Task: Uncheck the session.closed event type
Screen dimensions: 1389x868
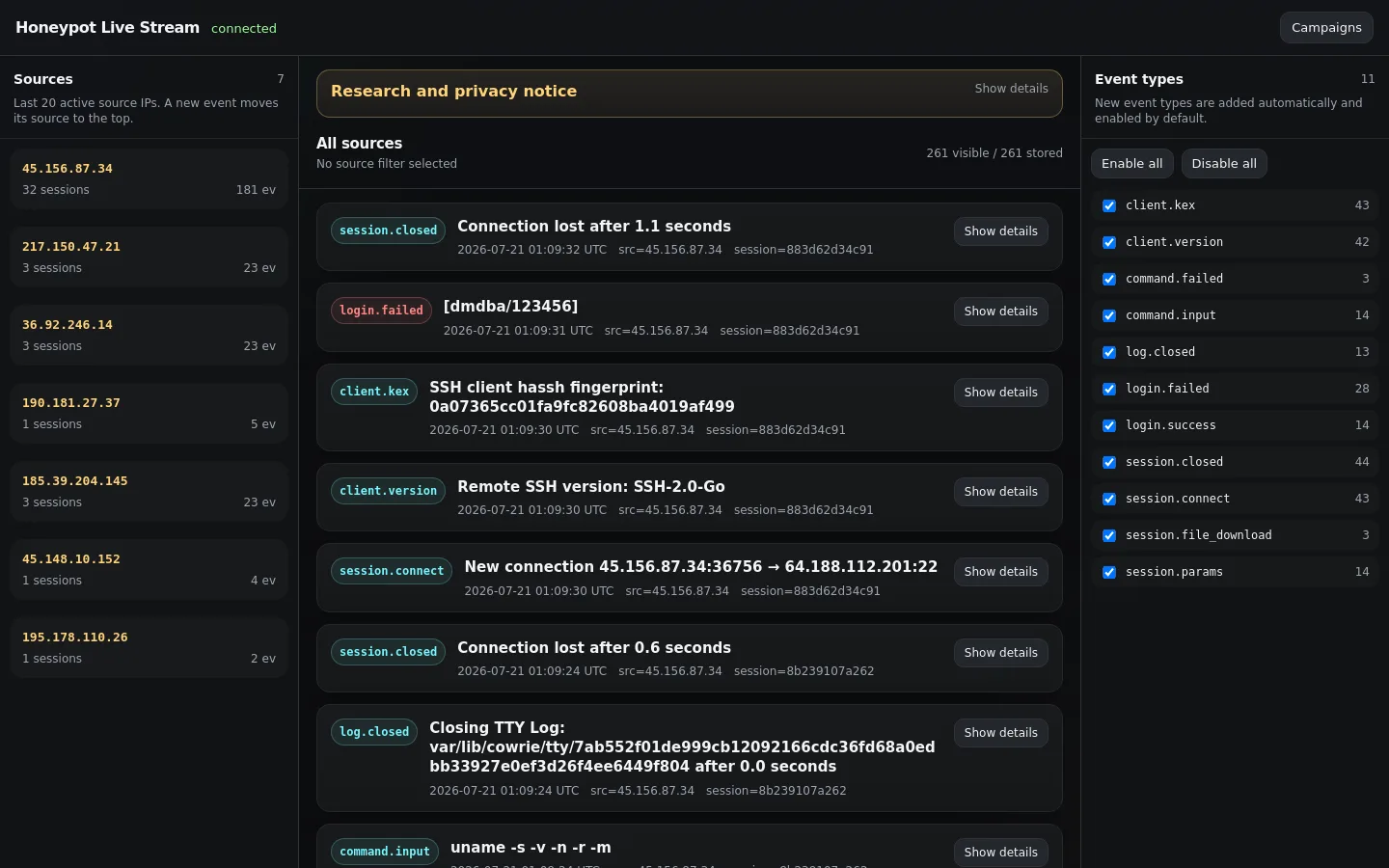Action: [1109, 462]
